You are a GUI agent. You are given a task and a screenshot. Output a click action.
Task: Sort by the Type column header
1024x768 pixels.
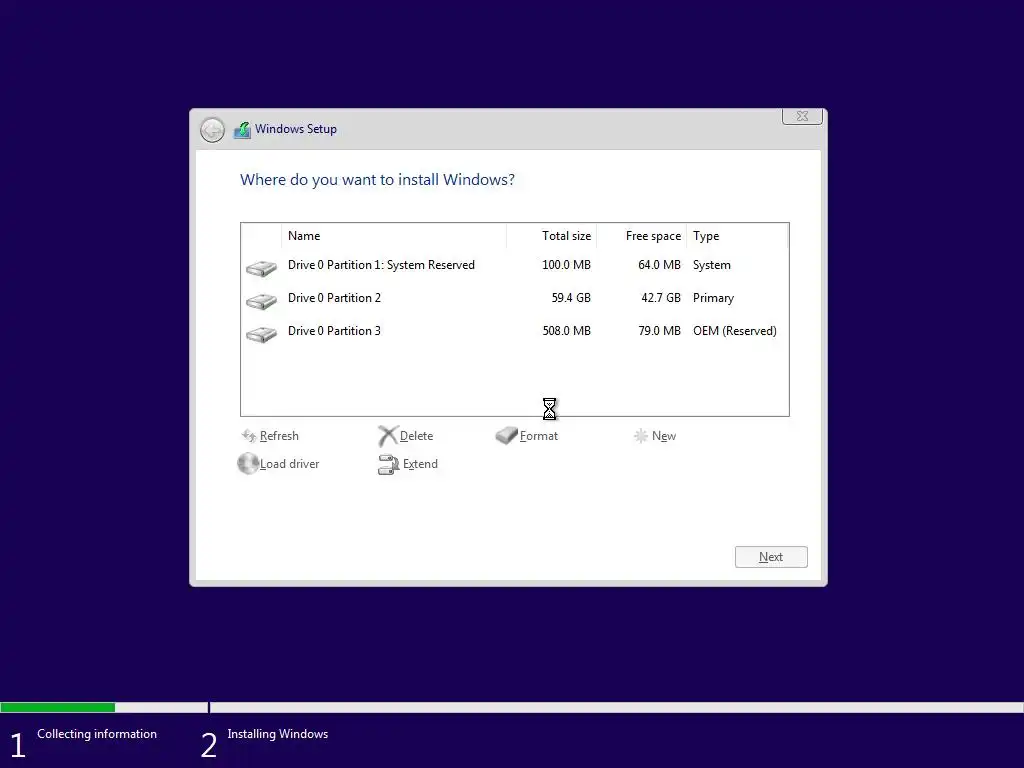737,236
